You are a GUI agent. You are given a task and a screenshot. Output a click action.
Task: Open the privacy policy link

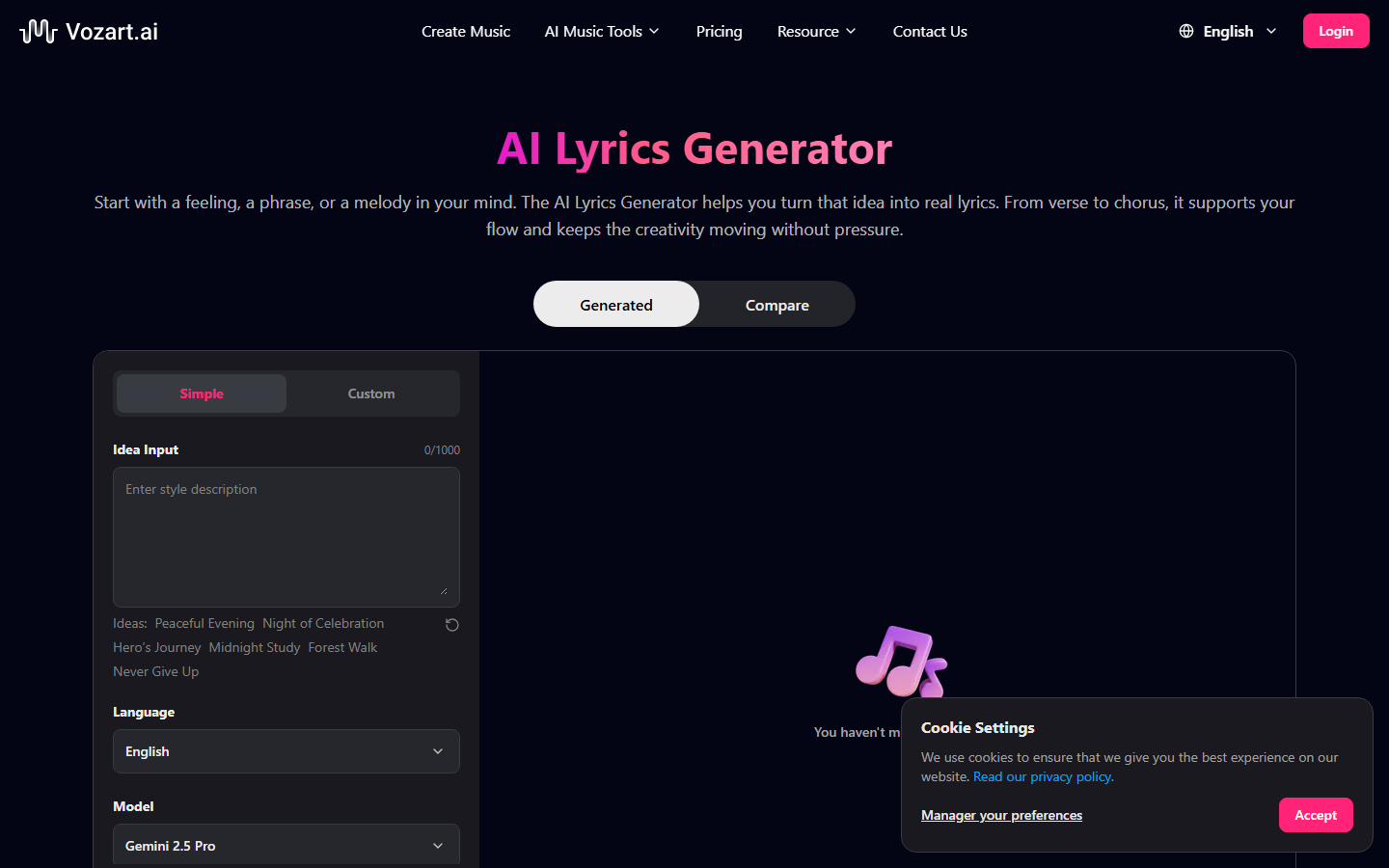[x=1042, y=776]
